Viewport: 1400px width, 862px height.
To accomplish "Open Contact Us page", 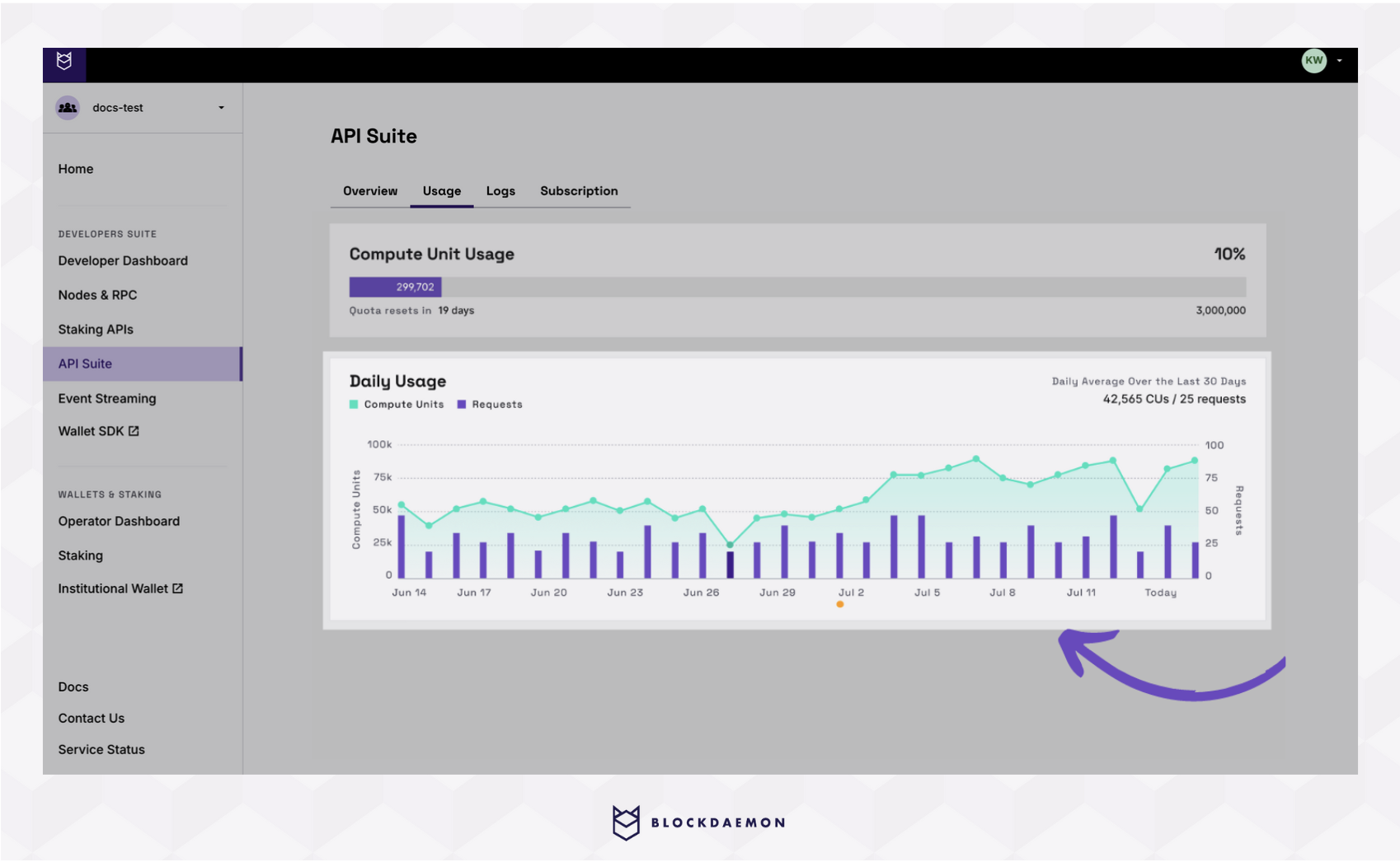I will tap(92, 719).
